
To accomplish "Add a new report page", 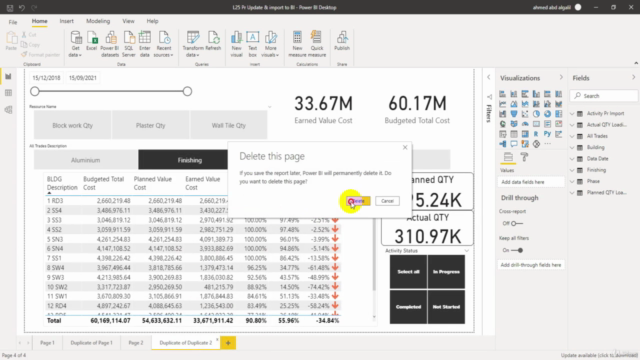I will click(228, 343).
